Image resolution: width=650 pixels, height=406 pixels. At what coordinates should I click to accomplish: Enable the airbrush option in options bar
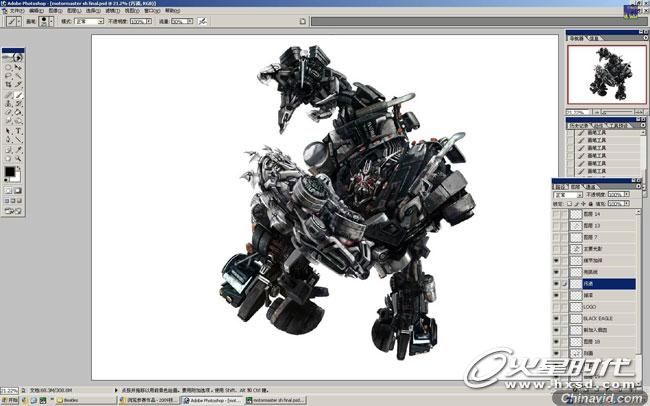tap(202, 21)
